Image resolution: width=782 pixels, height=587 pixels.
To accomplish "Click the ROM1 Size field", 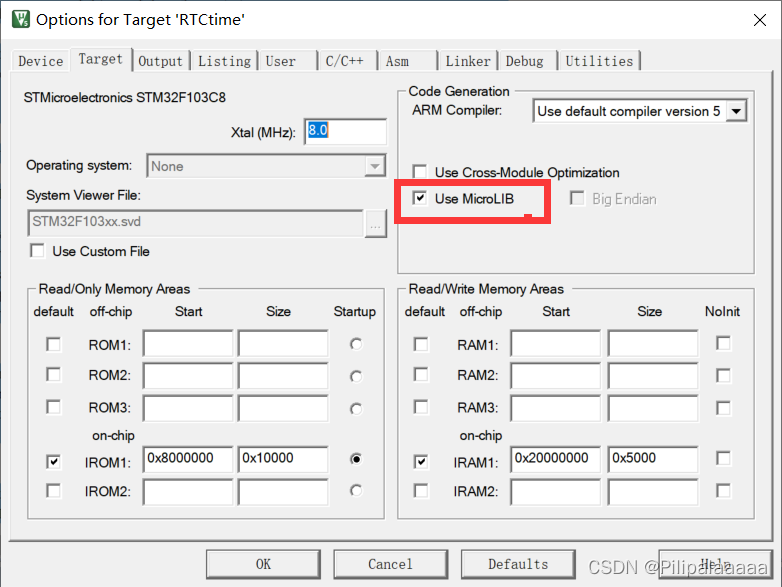I will click(283, 343).
